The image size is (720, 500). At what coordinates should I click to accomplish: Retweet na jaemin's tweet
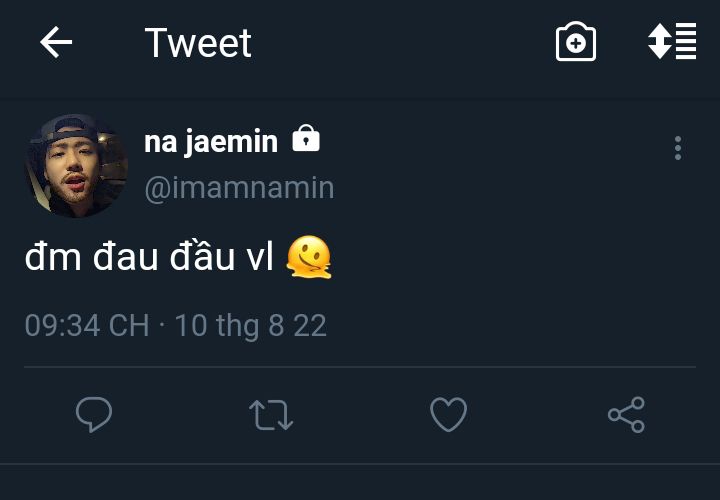(270, 414)
